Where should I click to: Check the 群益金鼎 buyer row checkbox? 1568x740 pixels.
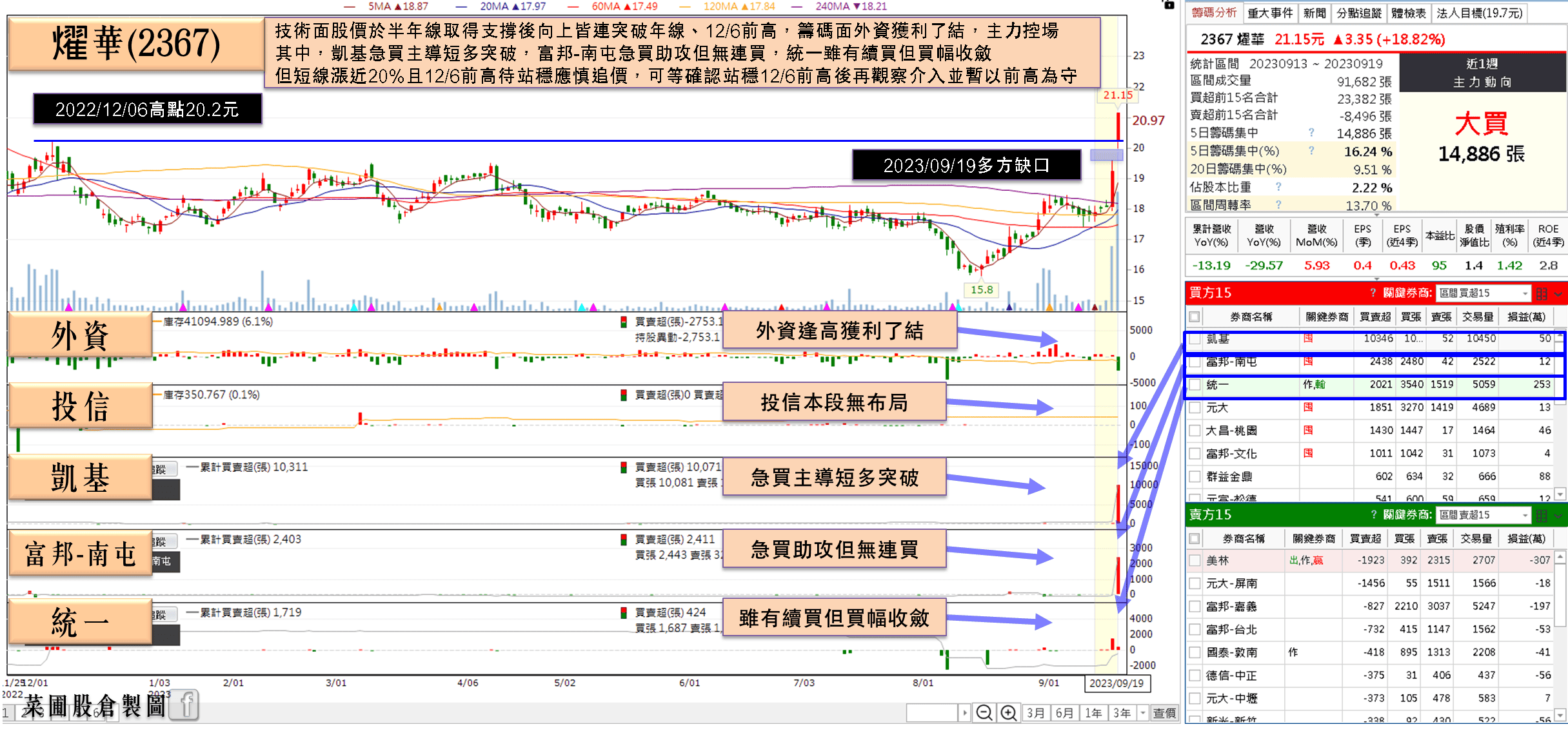(x=1195, y=477)
